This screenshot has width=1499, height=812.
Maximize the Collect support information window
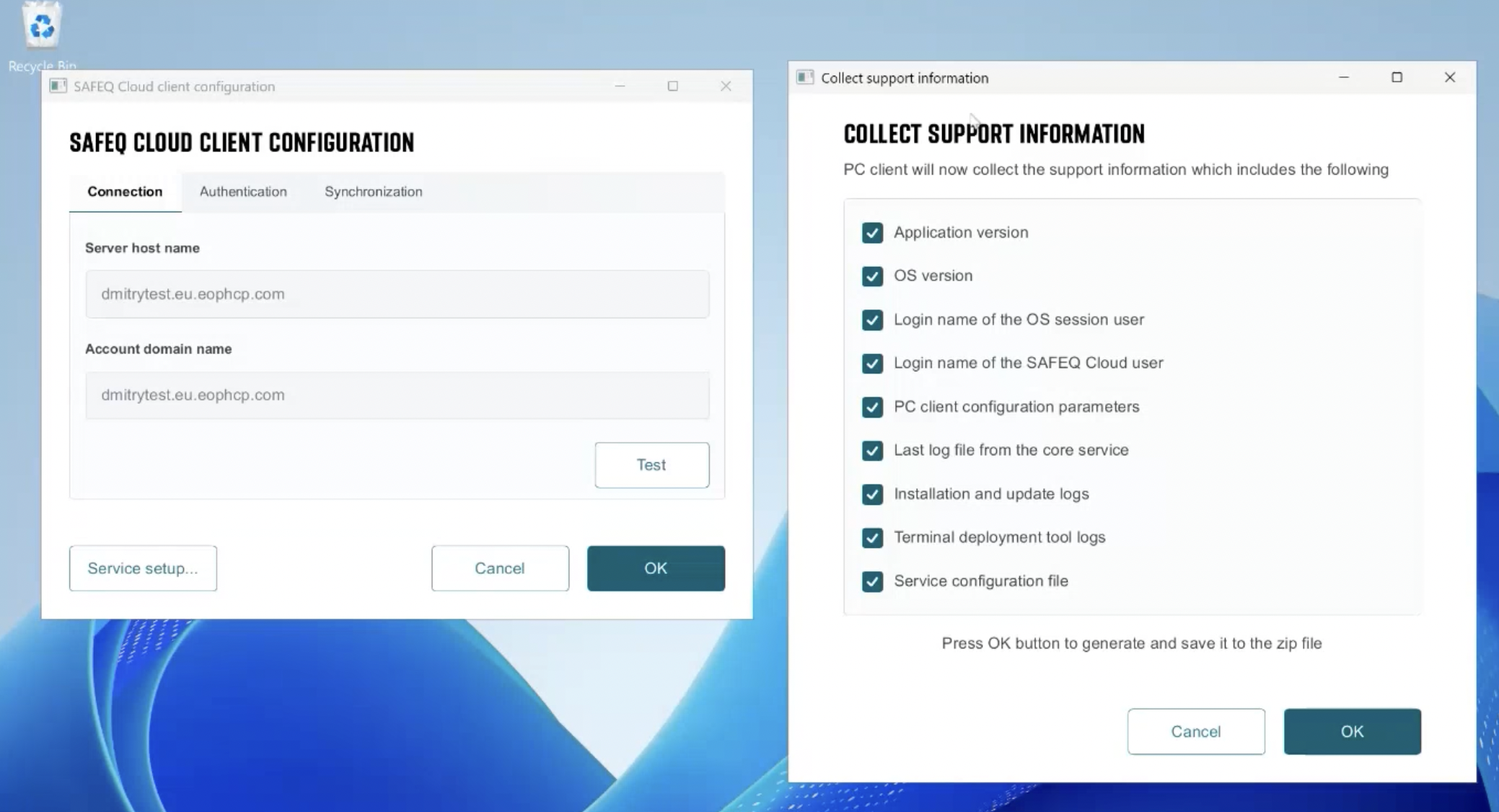[1397, 77]
